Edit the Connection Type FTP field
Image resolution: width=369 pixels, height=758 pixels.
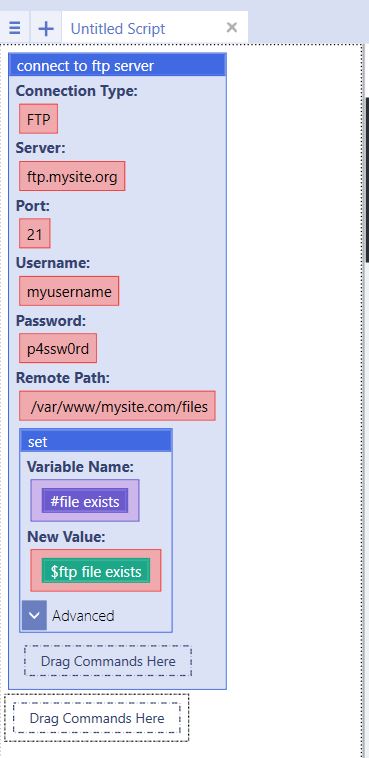coord(39,119)
